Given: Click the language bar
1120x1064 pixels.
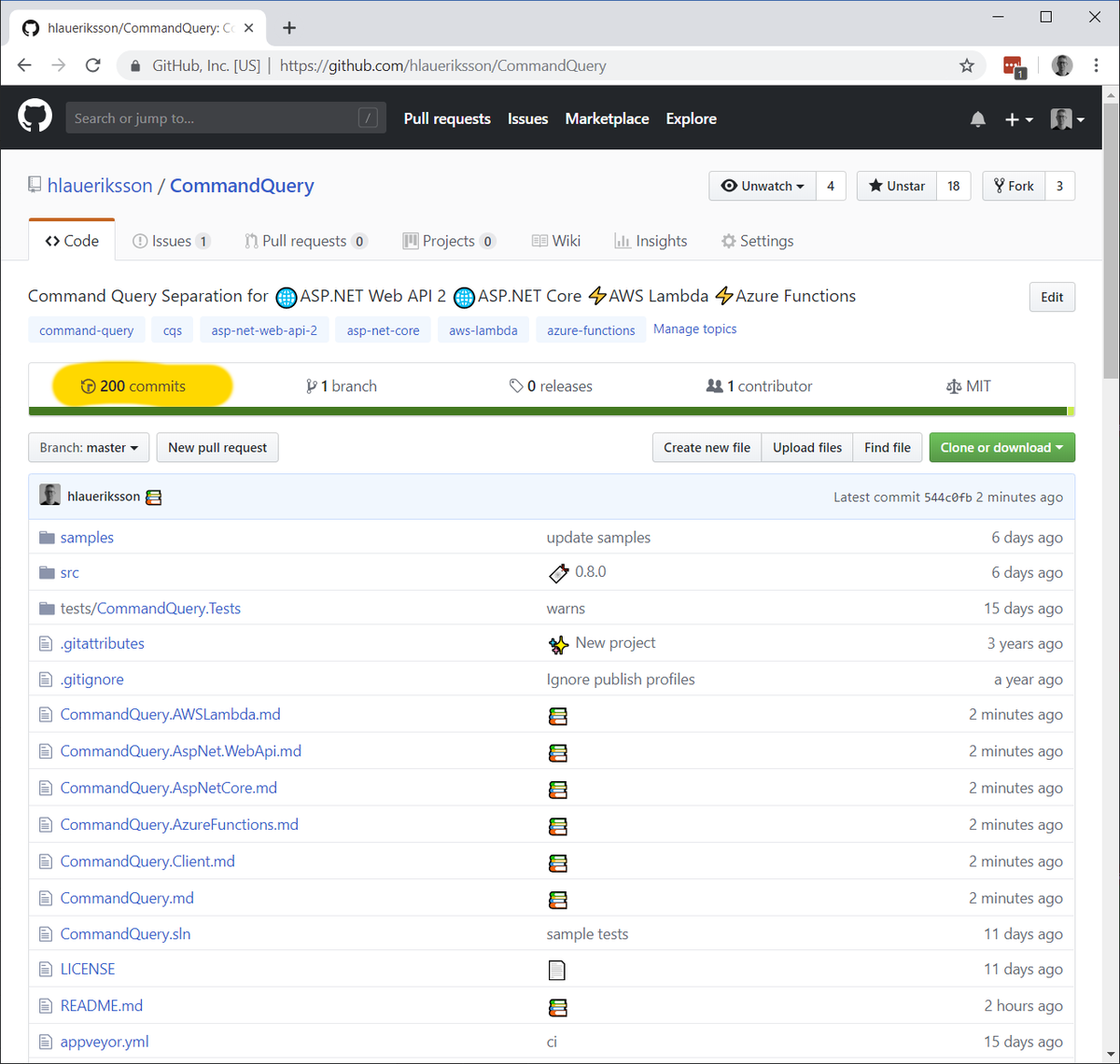Looking at the screenshot, I should pyautogui.click(x=552, y=412).
